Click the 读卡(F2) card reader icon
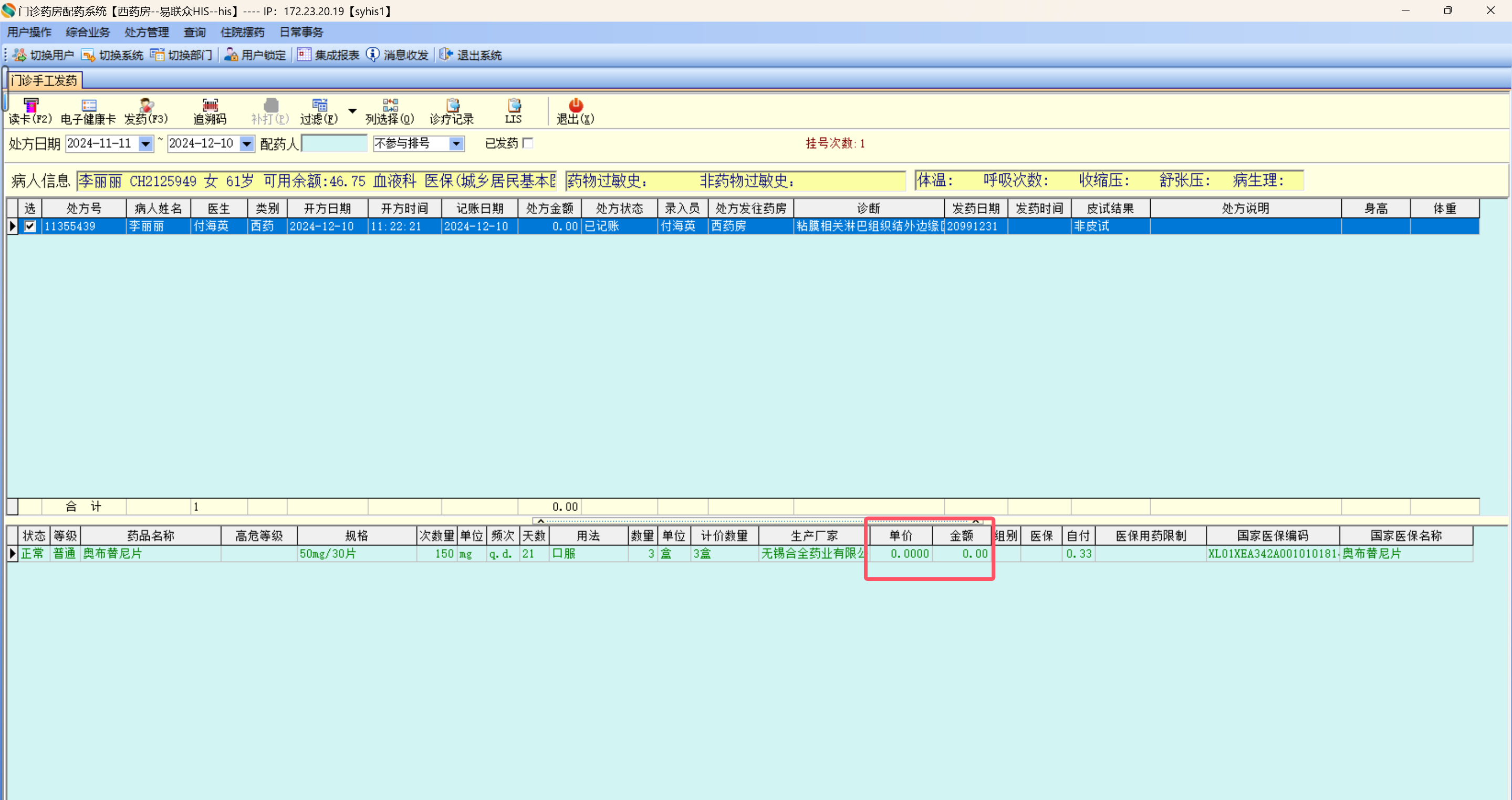Image resolution: width=1512 pixels, height=800 pixels. [x=30, y=110]
